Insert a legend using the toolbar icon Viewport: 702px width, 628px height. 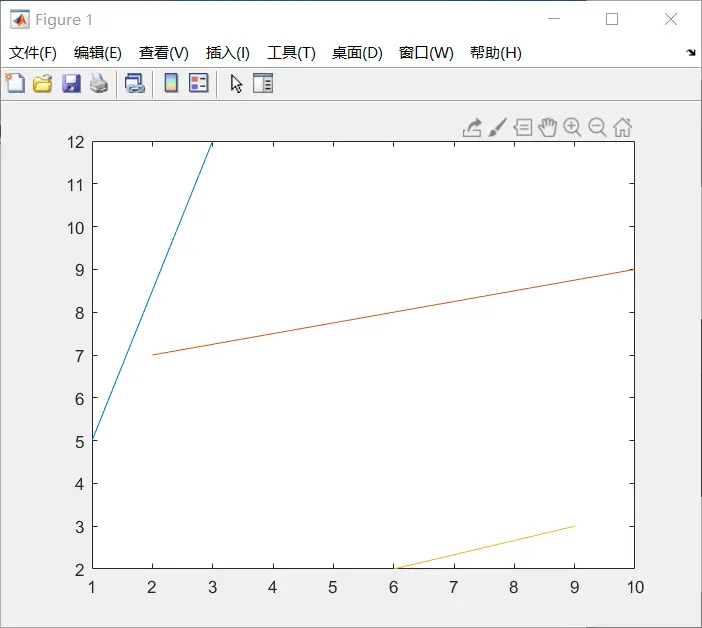tap(199, 83)
